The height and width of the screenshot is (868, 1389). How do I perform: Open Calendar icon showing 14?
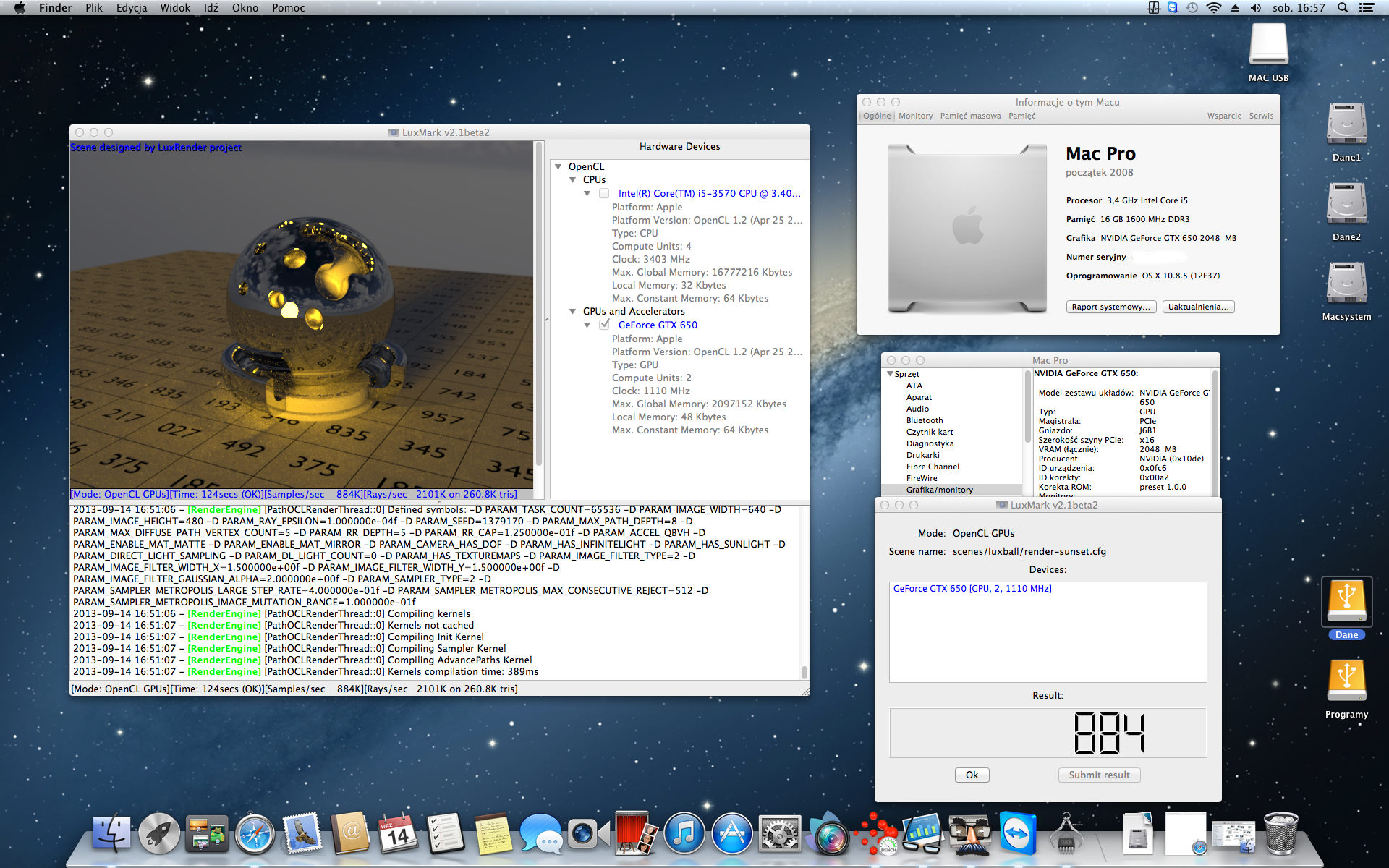coord(398,834)
